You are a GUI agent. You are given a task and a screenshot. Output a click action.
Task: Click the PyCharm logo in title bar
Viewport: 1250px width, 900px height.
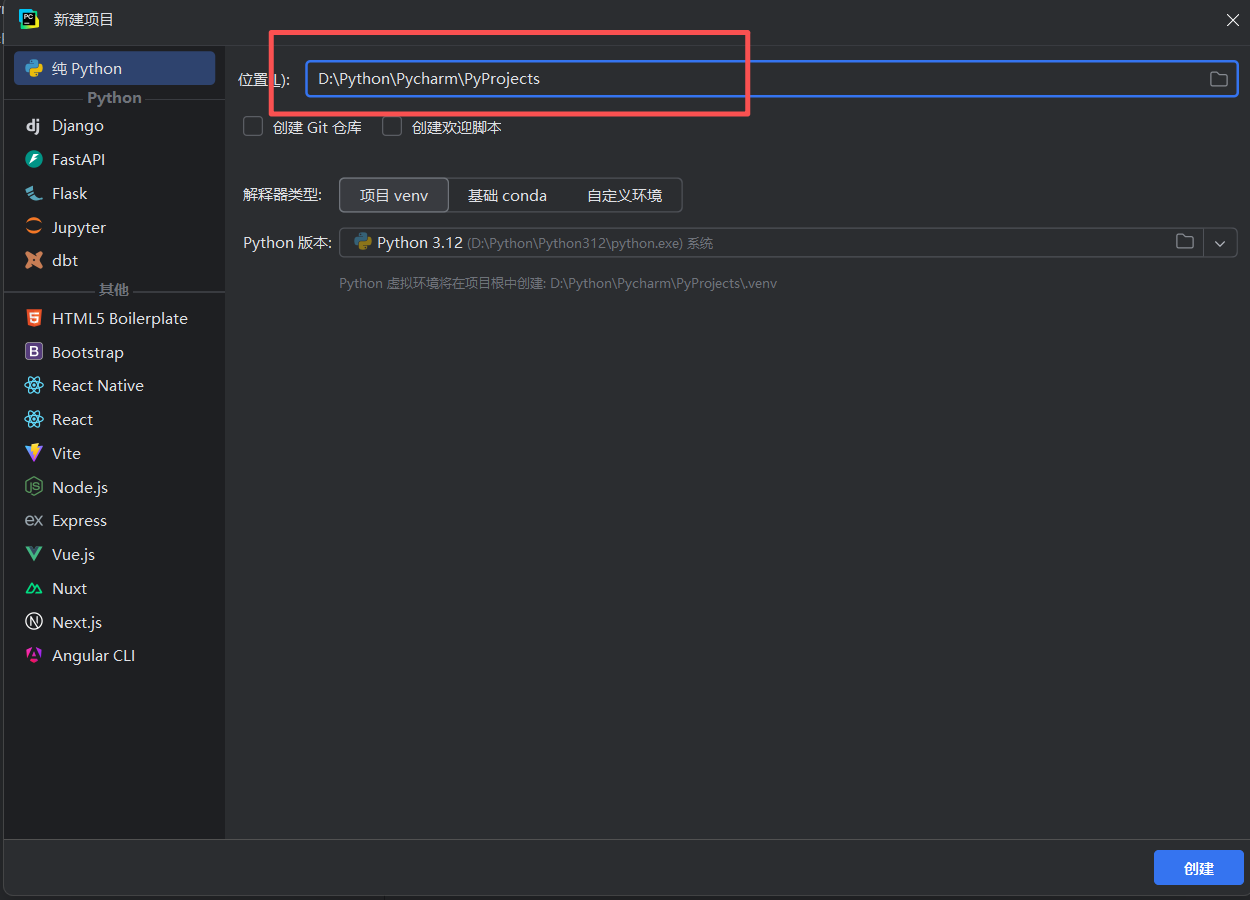[x=28, y=19]
